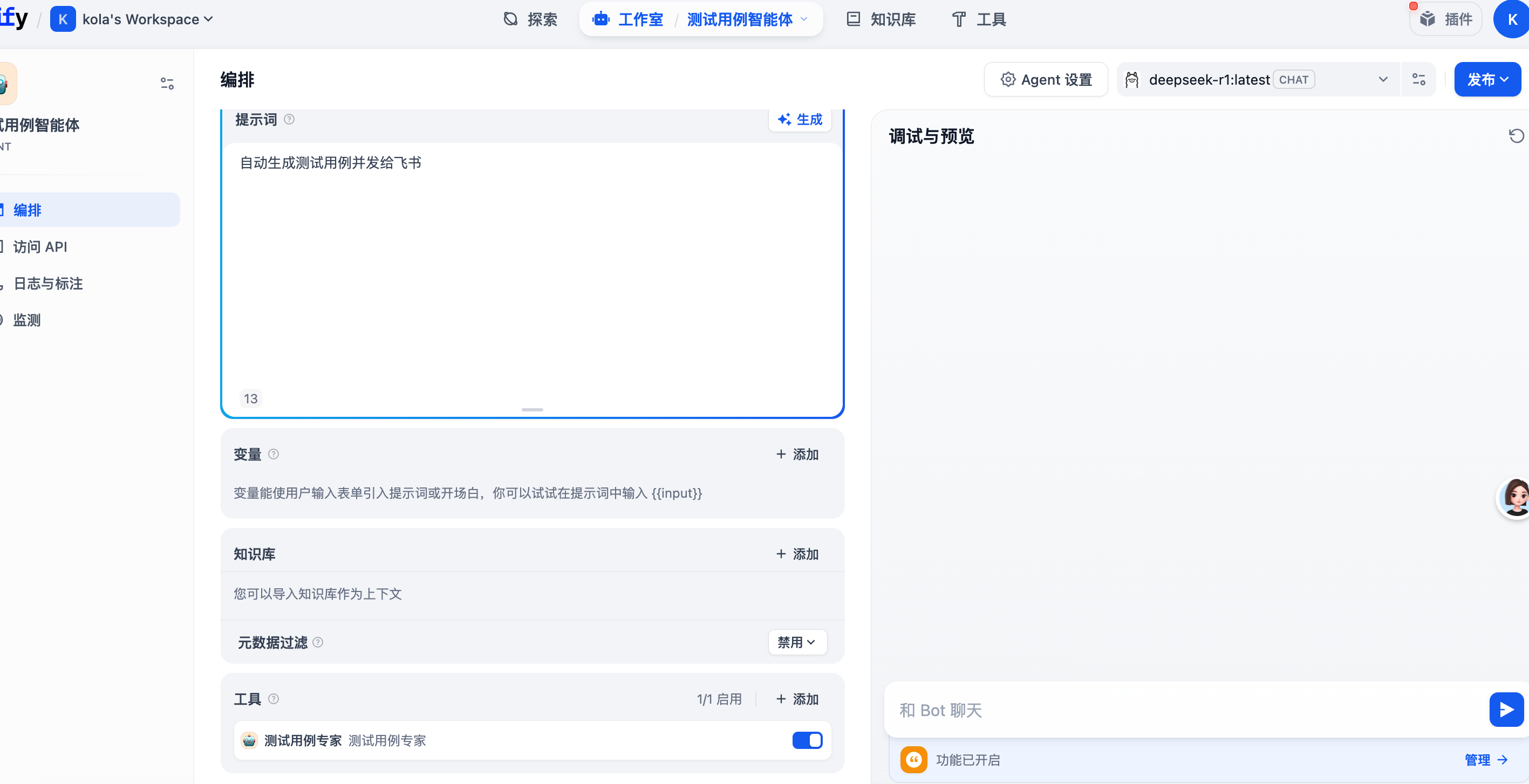Viewport: 1529px width, 784px height.
Task: Click the 测试用例专家 tool icon
Action: pyautogui.click(x=249, y=741)
